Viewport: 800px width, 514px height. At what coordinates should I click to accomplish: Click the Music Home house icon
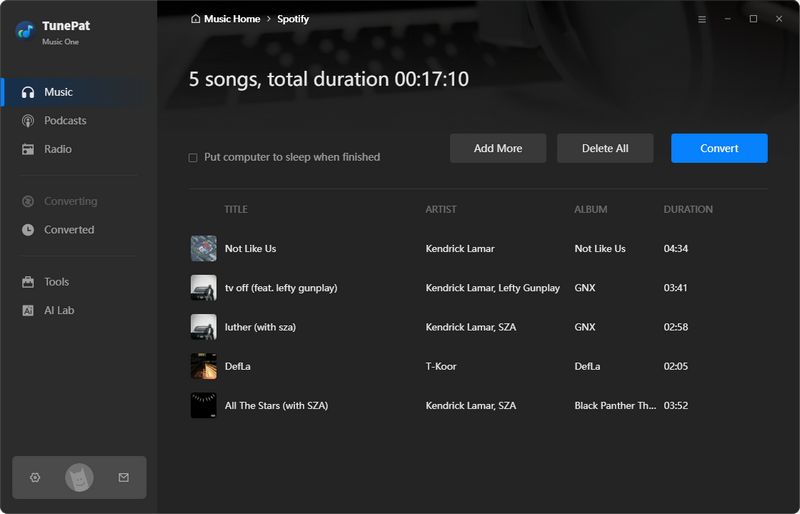click(x=195, y=19)
